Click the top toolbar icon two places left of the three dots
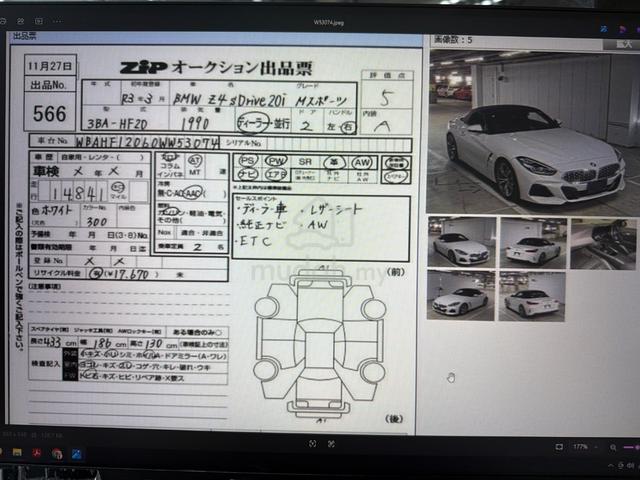 (20, 20)
